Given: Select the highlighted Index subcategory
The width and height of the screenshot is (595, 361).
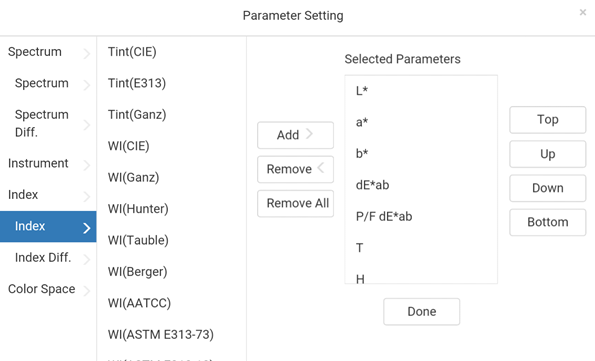Looking at the screenshot, I should [48, 226].
